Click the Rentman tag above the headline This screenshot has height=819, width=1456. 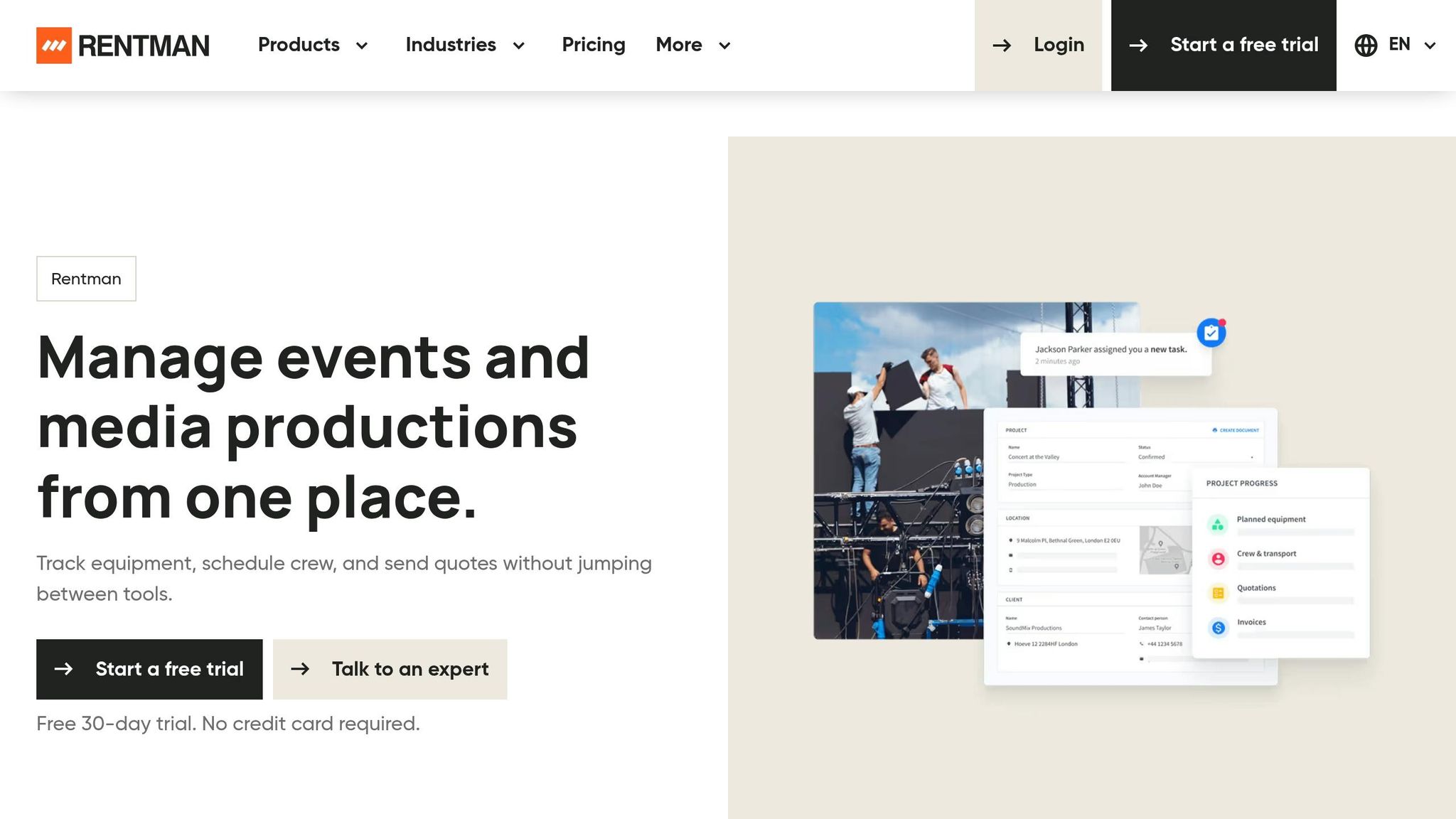(x=86, y=279)
